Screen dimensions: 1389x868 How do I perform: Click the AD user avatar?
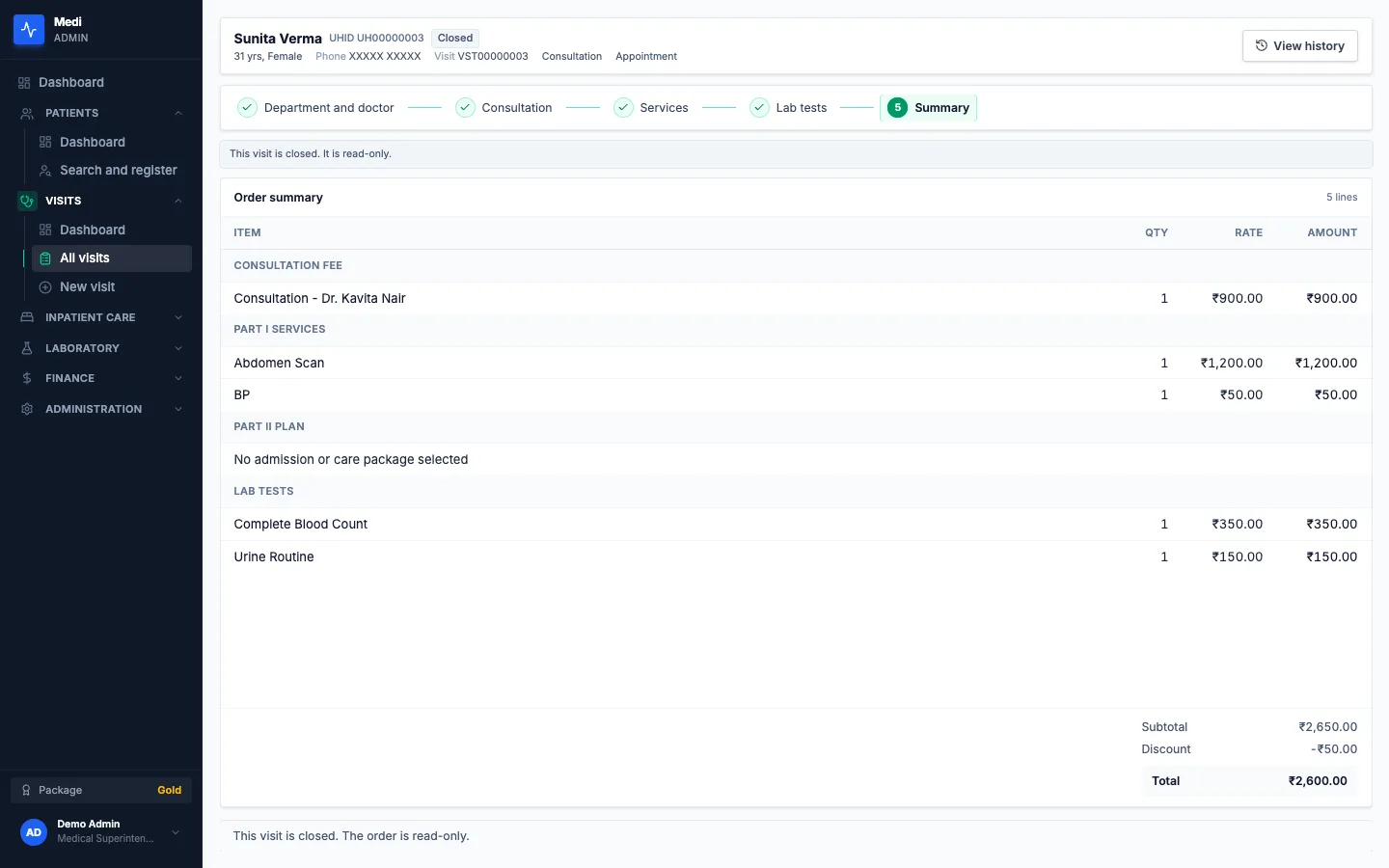point(34,832)
